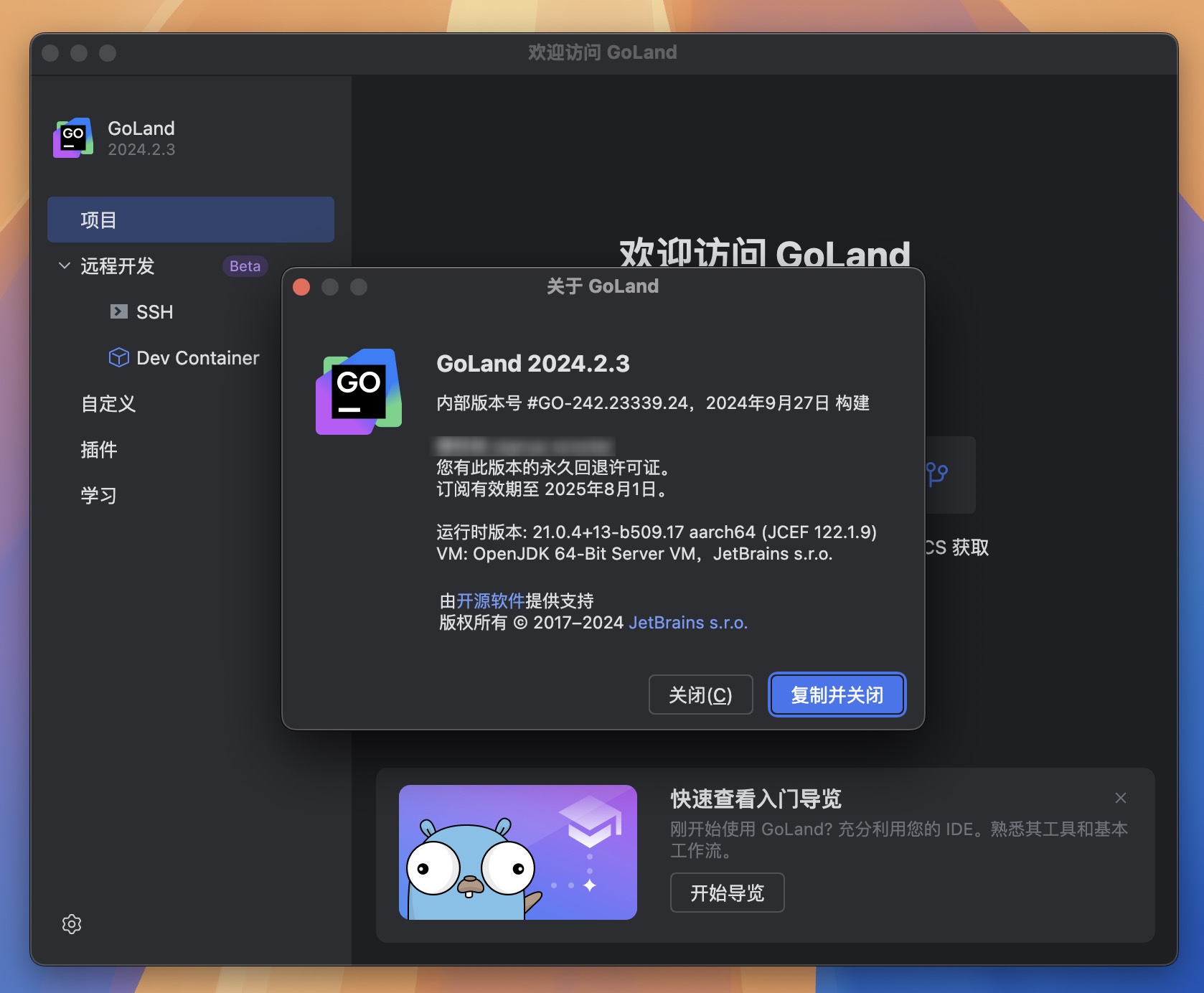The width and height of the screenshot is (1204, 993).
Task: Click the 欢迎访问 GoLand main heading
Action: coord(765,253)
